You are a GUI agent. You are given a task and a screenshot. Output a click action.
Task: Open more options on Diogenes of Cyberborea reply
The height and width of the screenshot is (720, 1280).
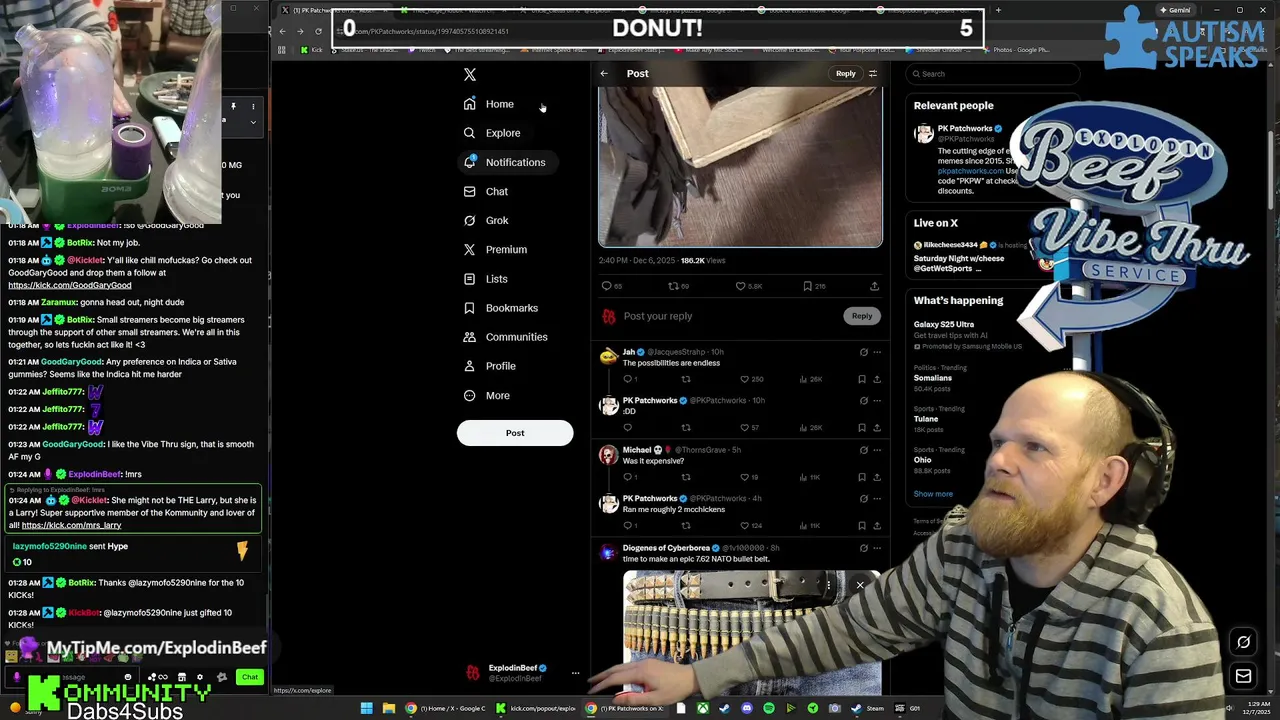click(x=877, y=548)
